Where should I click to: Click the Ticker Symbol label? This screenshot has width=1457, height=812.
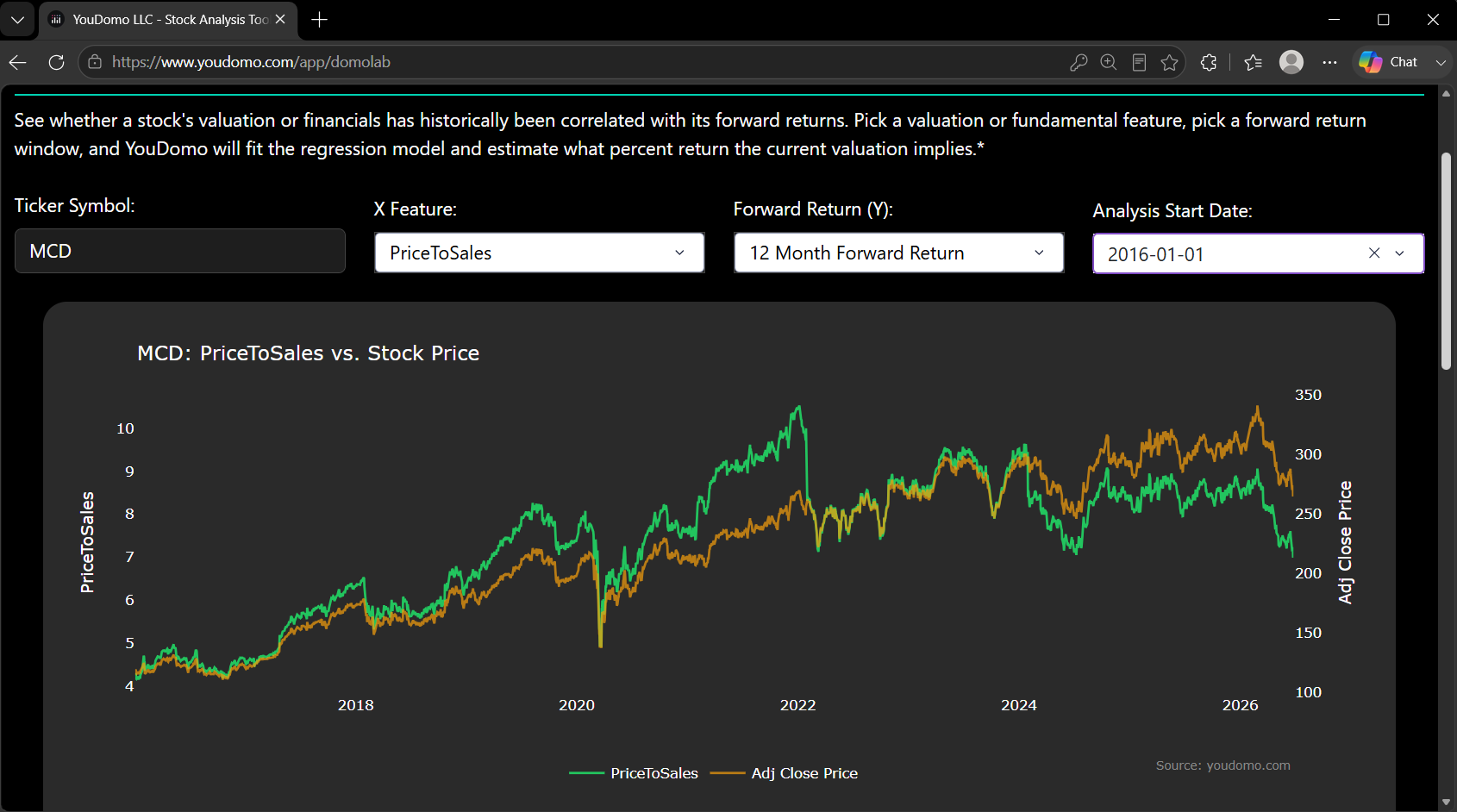pyautogui.click(x=75, y=206)
